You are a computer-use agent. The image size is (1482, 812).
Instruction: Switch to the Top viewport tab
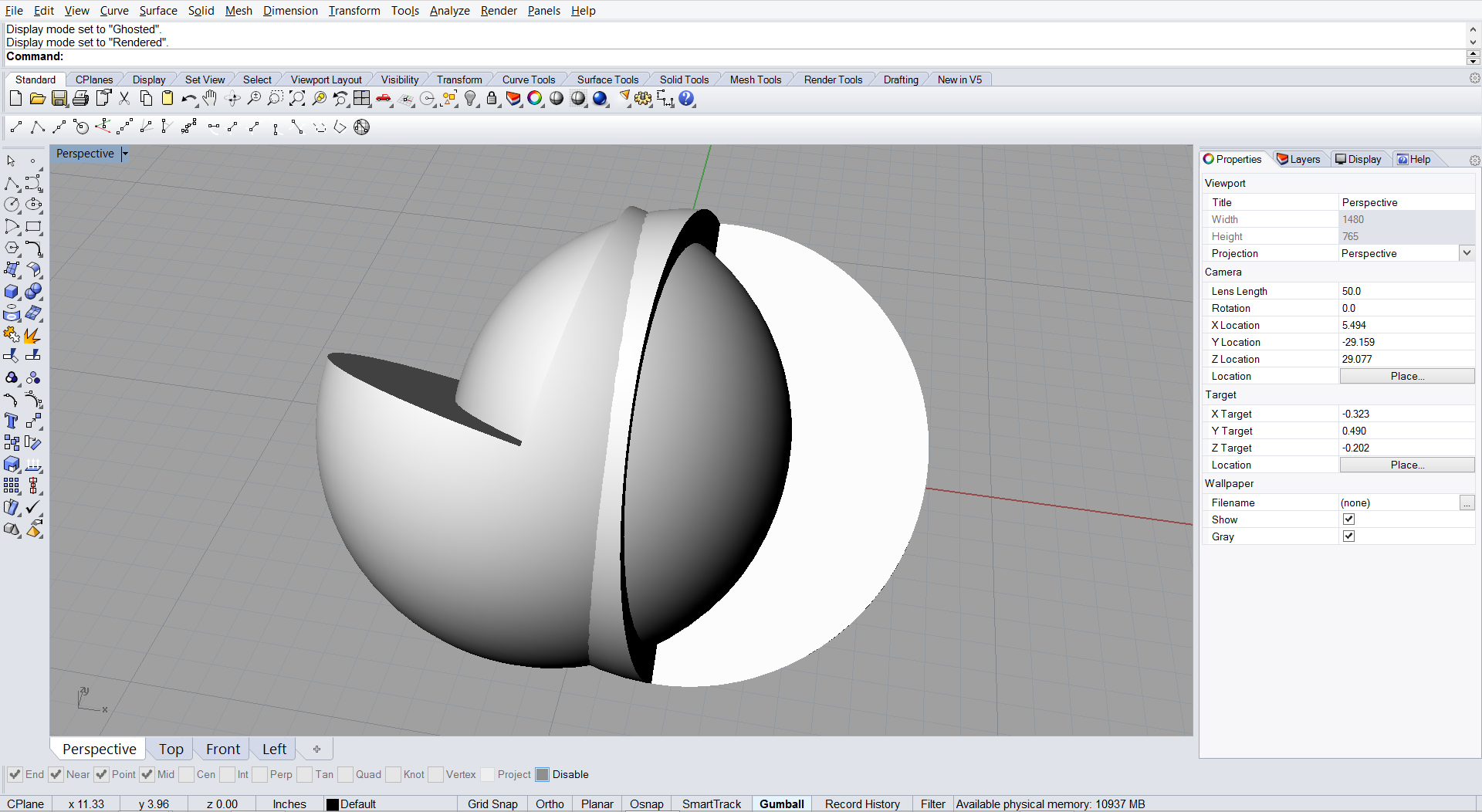point(171,749)
